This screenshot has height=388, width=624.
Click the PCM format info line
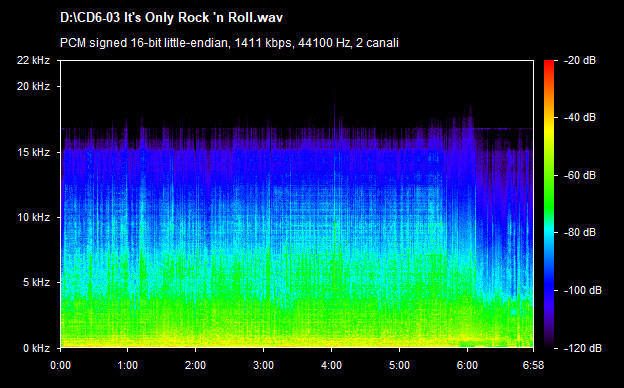[229, 43]
